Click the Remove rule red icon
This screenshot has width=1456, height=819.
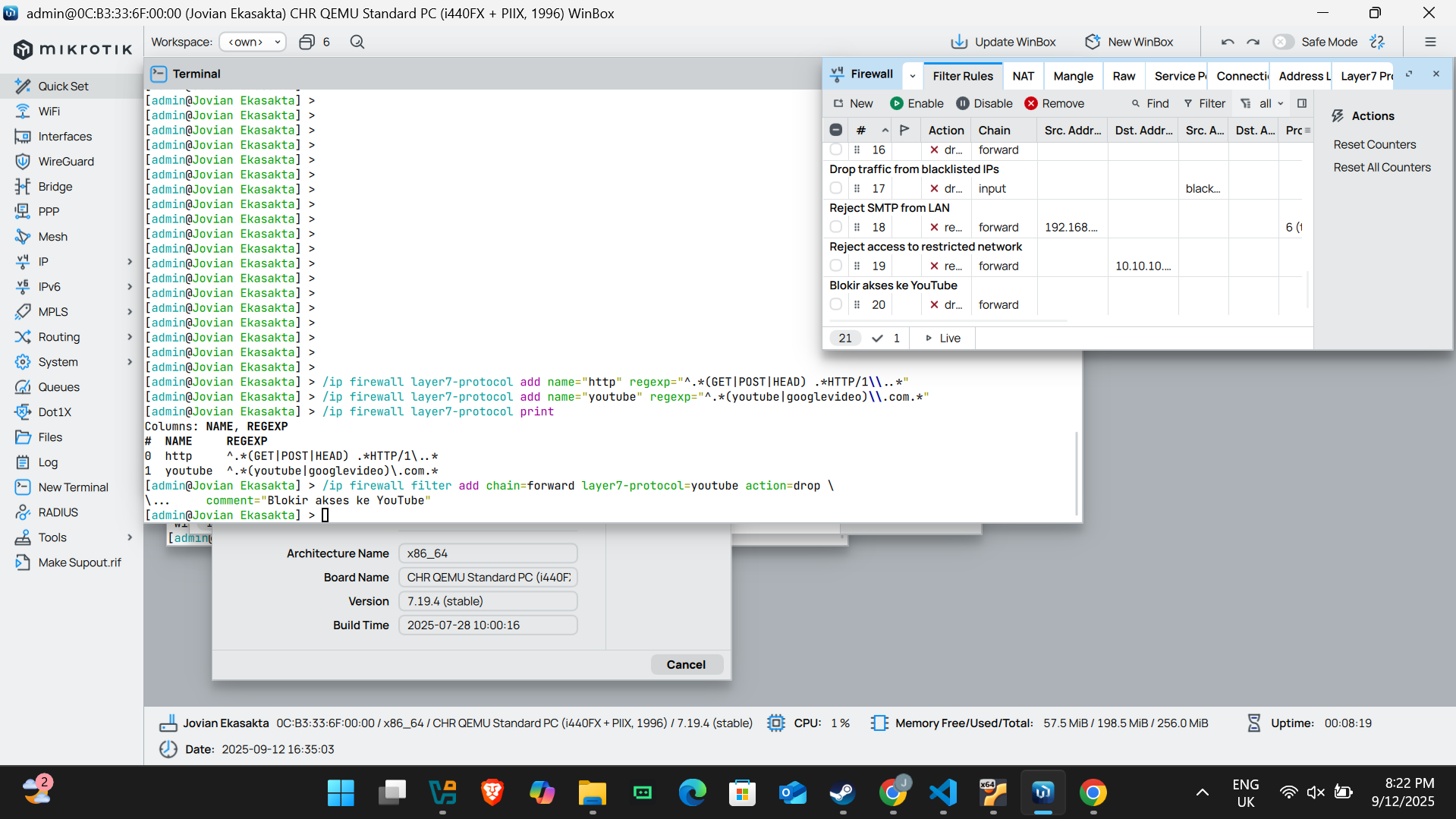point(1030,103)
